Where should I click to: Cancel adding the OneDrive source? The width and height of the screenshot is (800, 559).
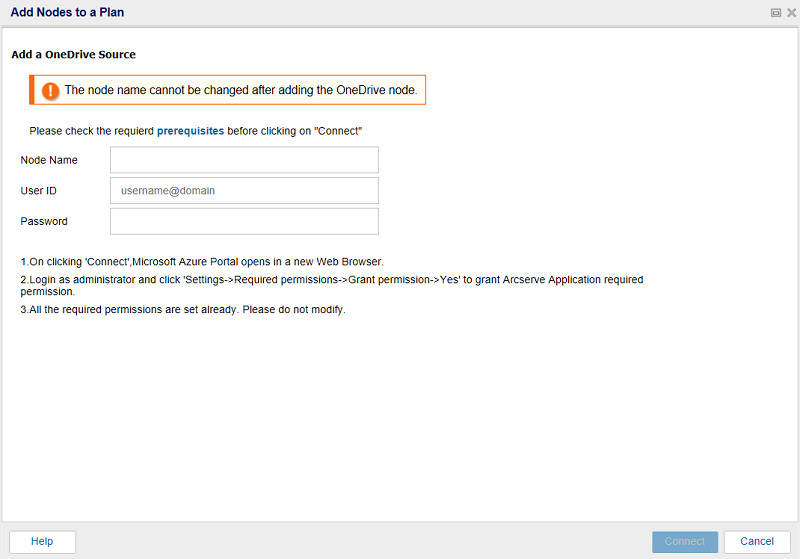(x=757, y=542)
